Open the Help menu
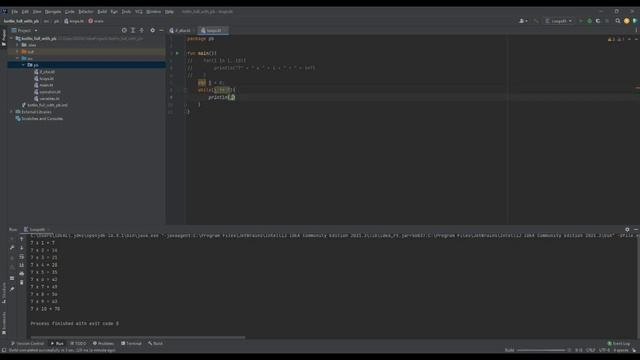The width and height of the screenshot is (640, 360). 169,12
